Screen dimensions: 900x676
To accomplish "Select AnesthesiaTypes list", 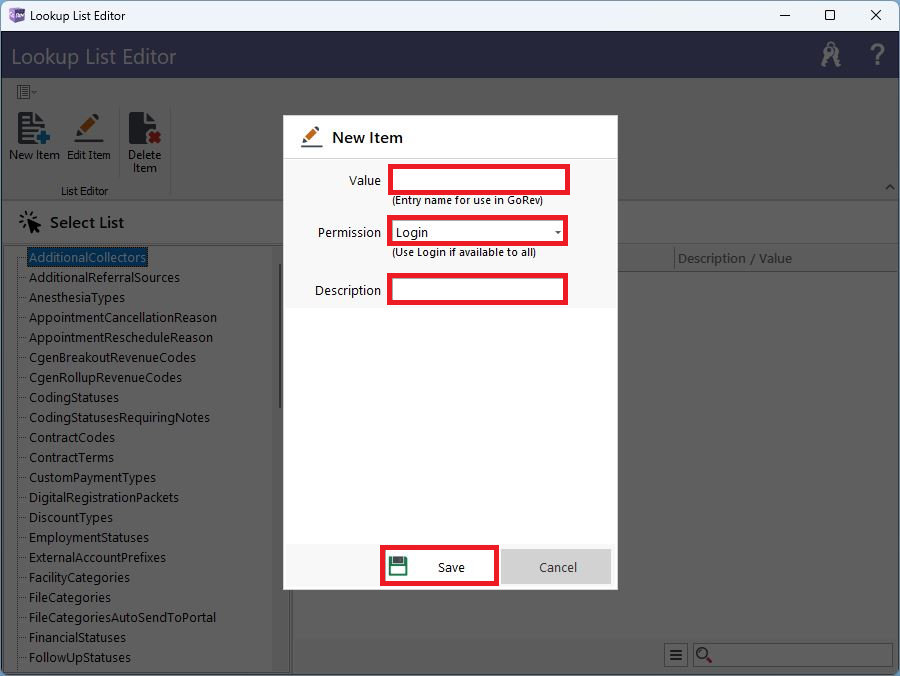I will (77, 297).
